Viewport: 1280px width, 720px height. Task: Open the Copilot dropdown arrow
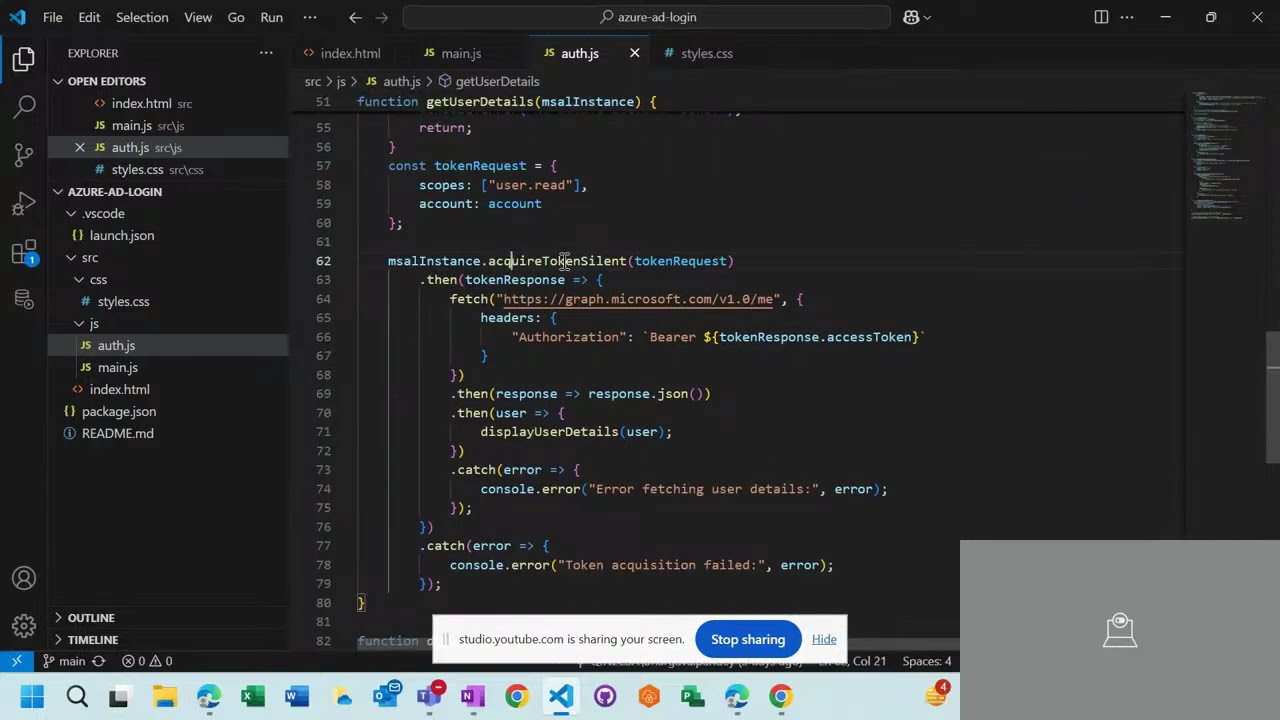(928, 17)
